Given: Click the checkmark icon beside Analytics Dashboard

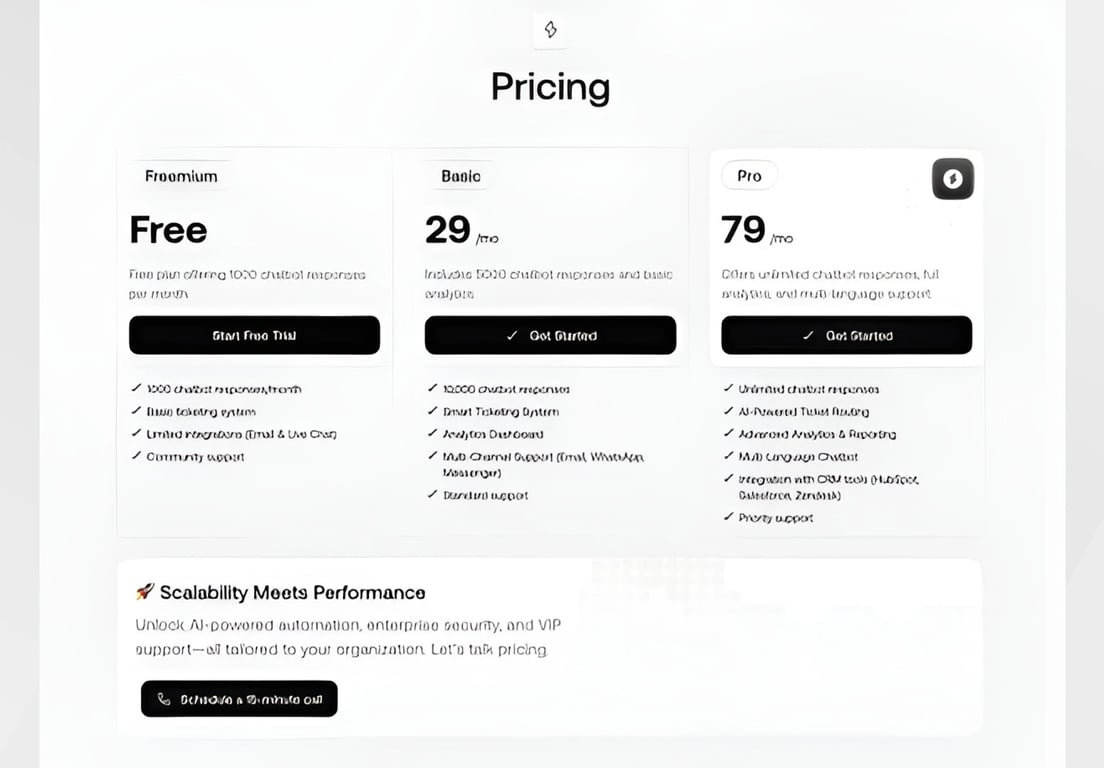Looking at the screenshot, I should (x=432, y=434).
